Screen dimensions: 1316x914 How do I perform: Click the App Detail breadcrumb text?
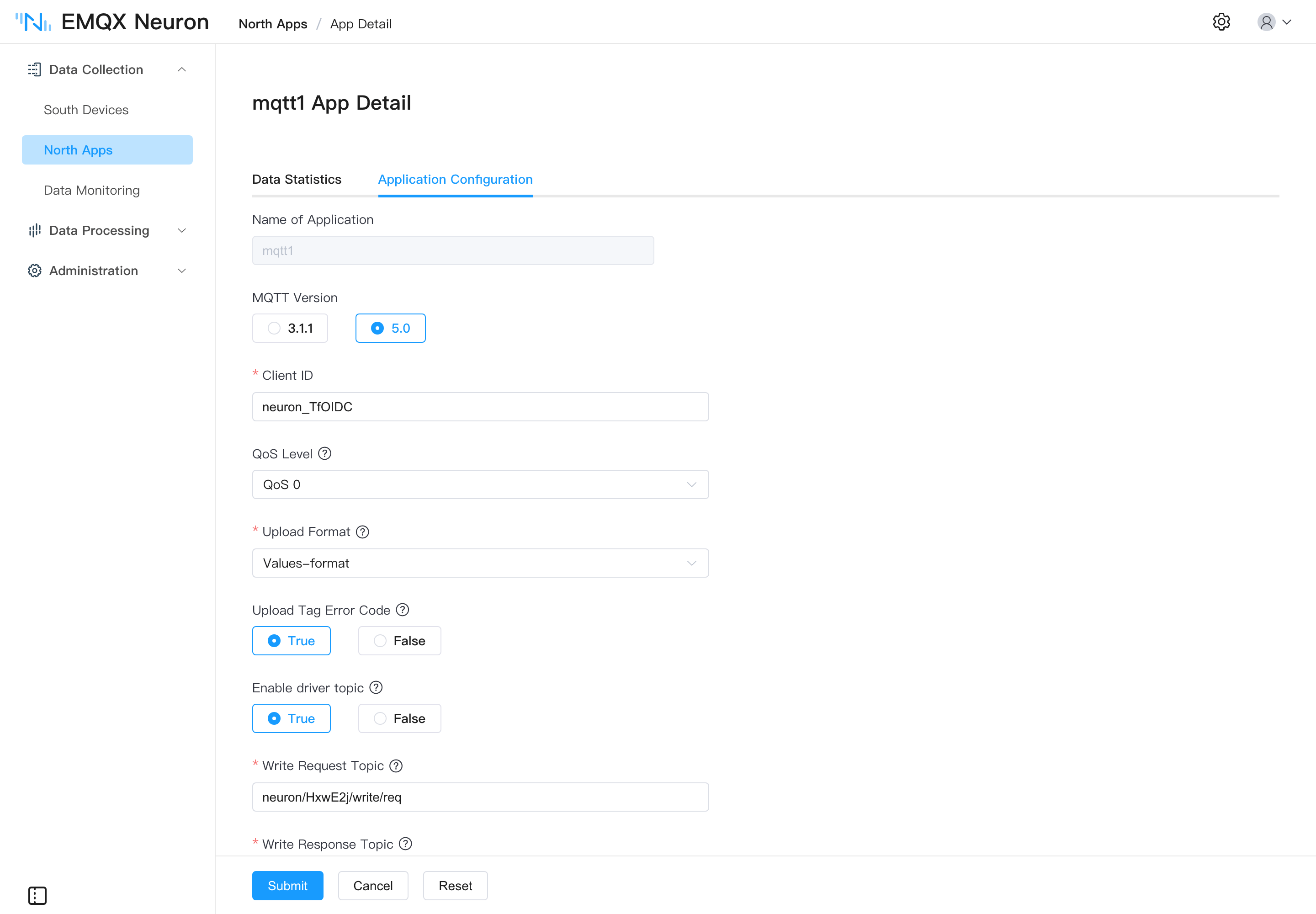361,24
